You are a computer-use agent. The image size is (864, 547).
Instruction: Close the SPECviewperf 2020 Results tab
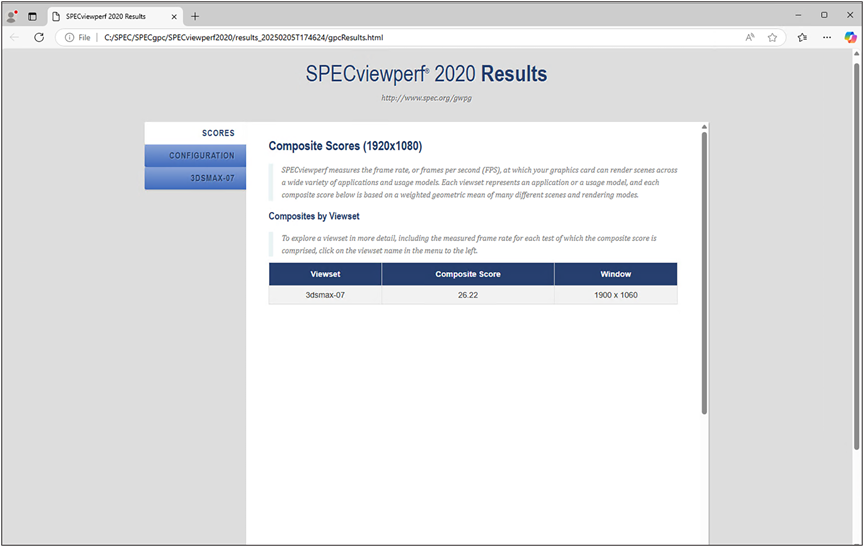click(x=174, y=17)
